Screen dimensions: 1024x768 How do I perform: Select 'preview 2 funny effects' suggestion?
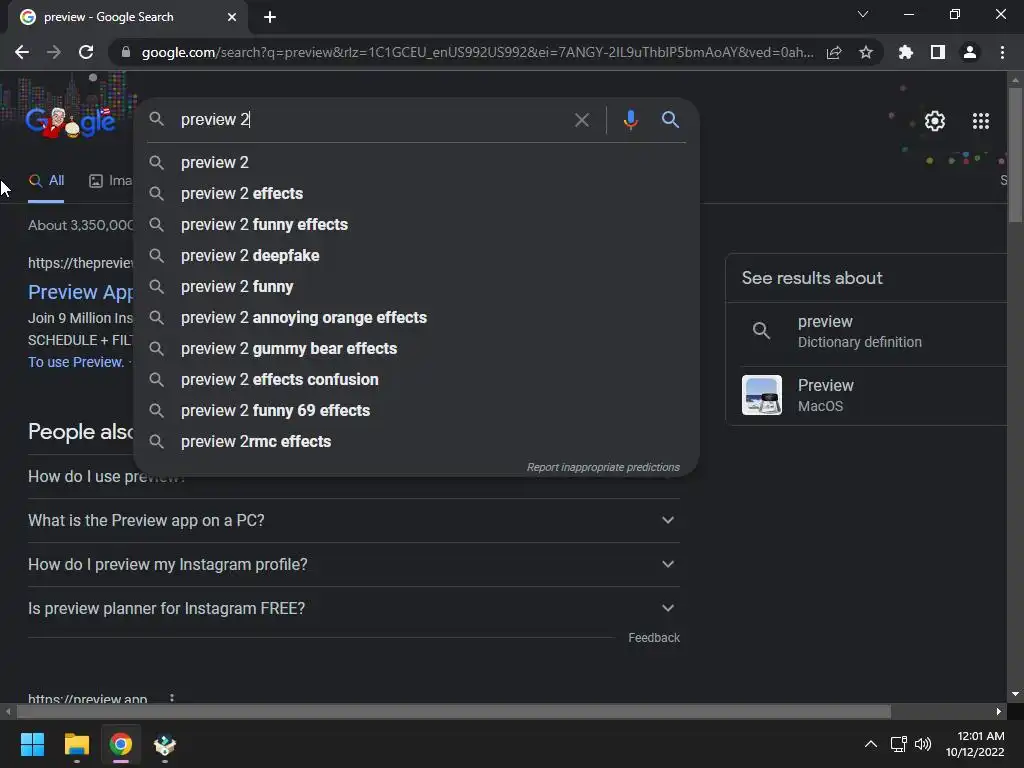[417, 225]
